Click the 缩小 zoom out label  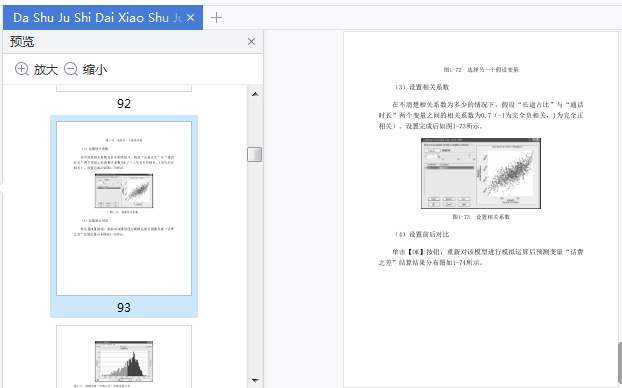[x=95, y=69]
